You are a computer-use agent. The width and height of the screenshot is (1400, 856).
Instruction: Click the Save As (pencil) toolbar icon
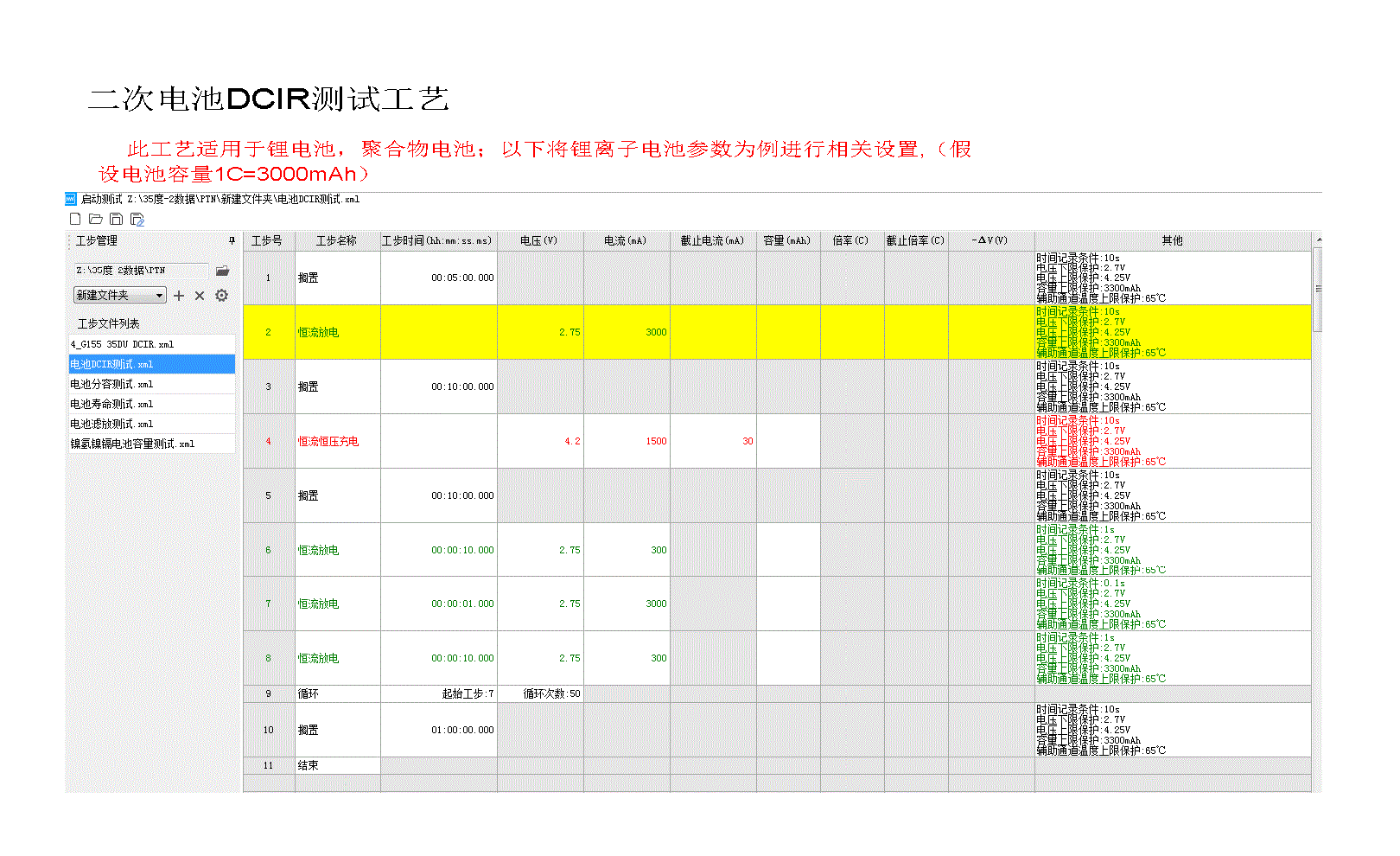pyautogui.click(x=137, y=220)
